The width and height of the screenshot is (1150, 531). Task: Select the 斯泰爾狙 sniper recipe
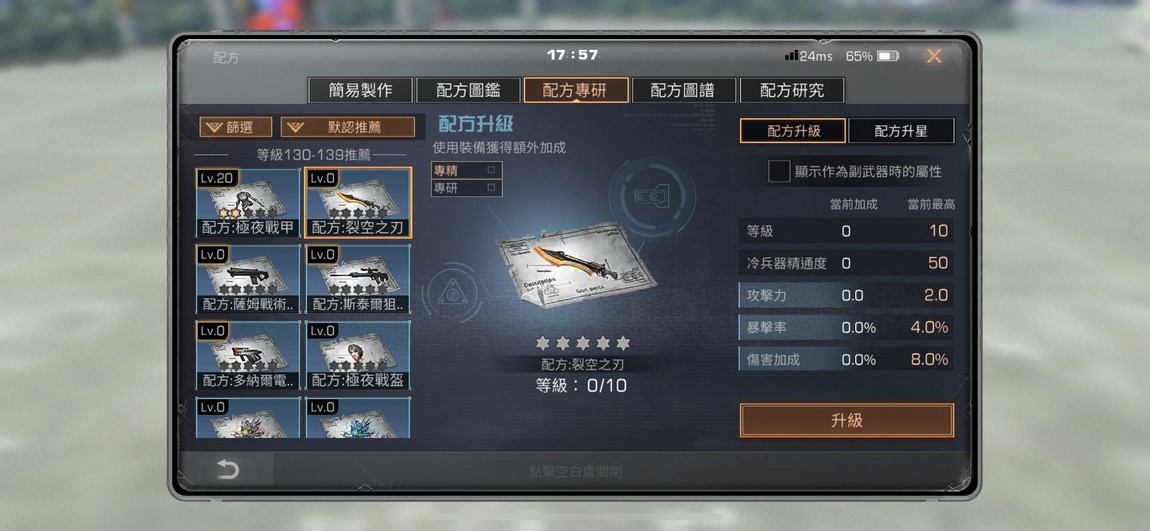[358, 279]
